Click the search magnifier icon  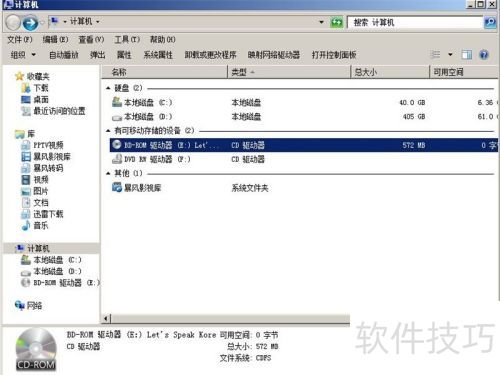pyautogui.click(x=490, y=22)
